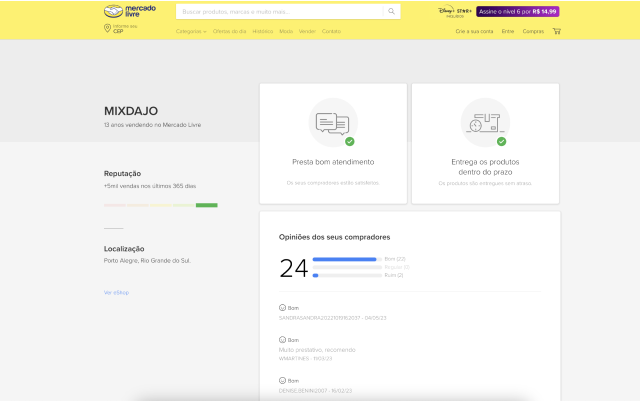Viewport: 640px width, 401px height.
Task: Click the delivery package clock icon
Action: pos(485,123)
